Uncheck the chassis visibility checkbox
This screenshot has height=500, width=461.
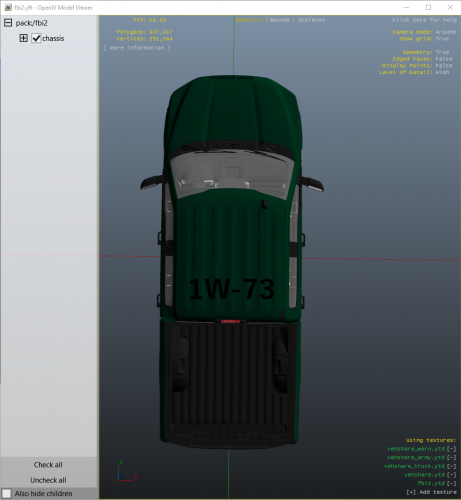click(x=36, y=38)
